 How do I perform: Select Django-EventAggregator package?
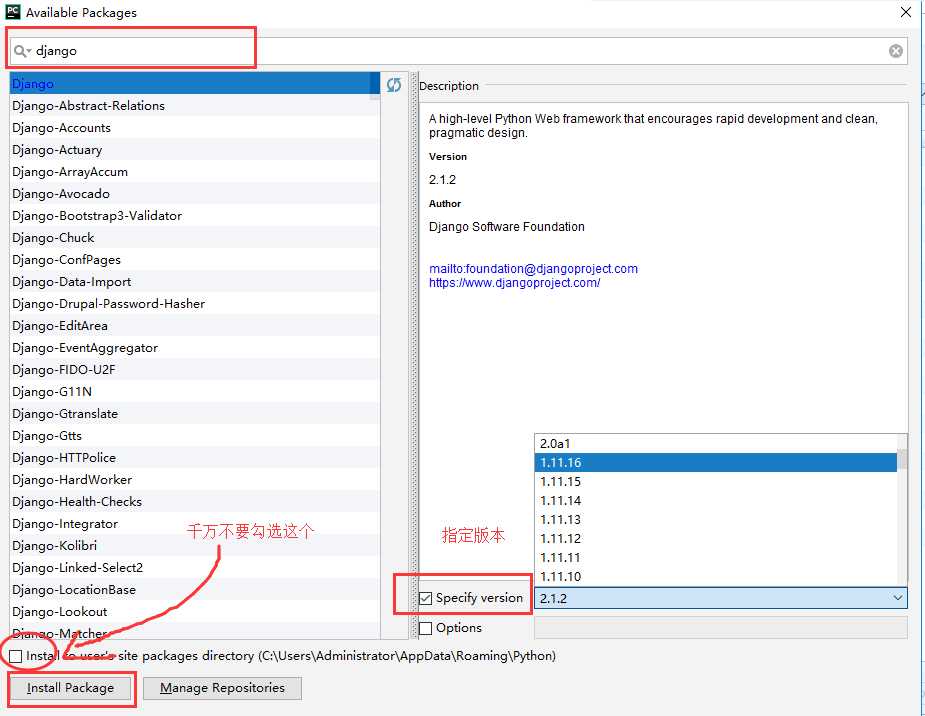pos(195,348)
